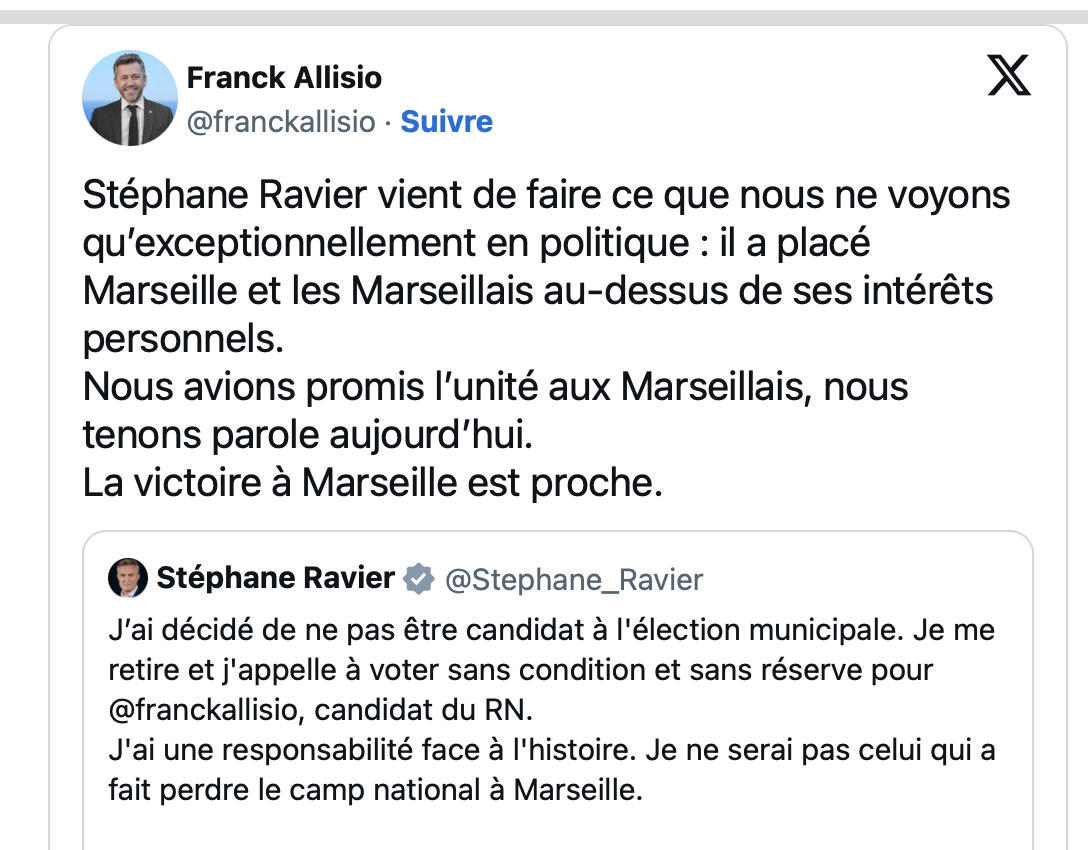Click the @franckallisio handle under the author name
This screenshot has width=1088, height=850.
pos(281,122)
